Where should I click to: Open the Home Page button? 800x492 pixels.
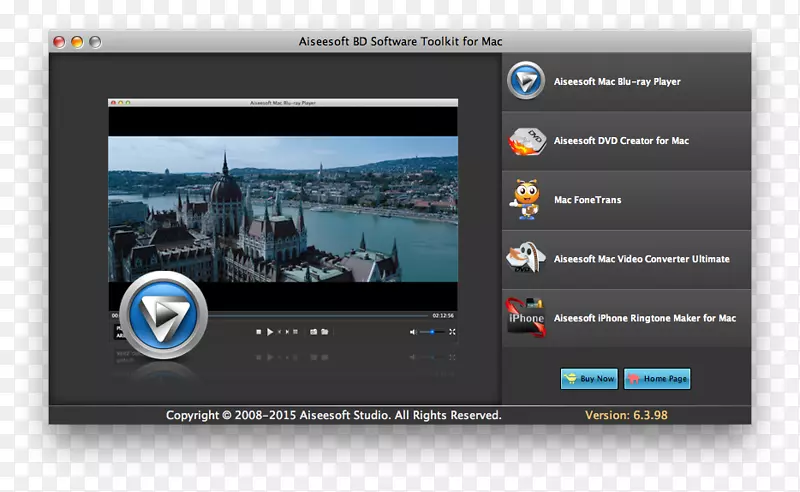657,379
